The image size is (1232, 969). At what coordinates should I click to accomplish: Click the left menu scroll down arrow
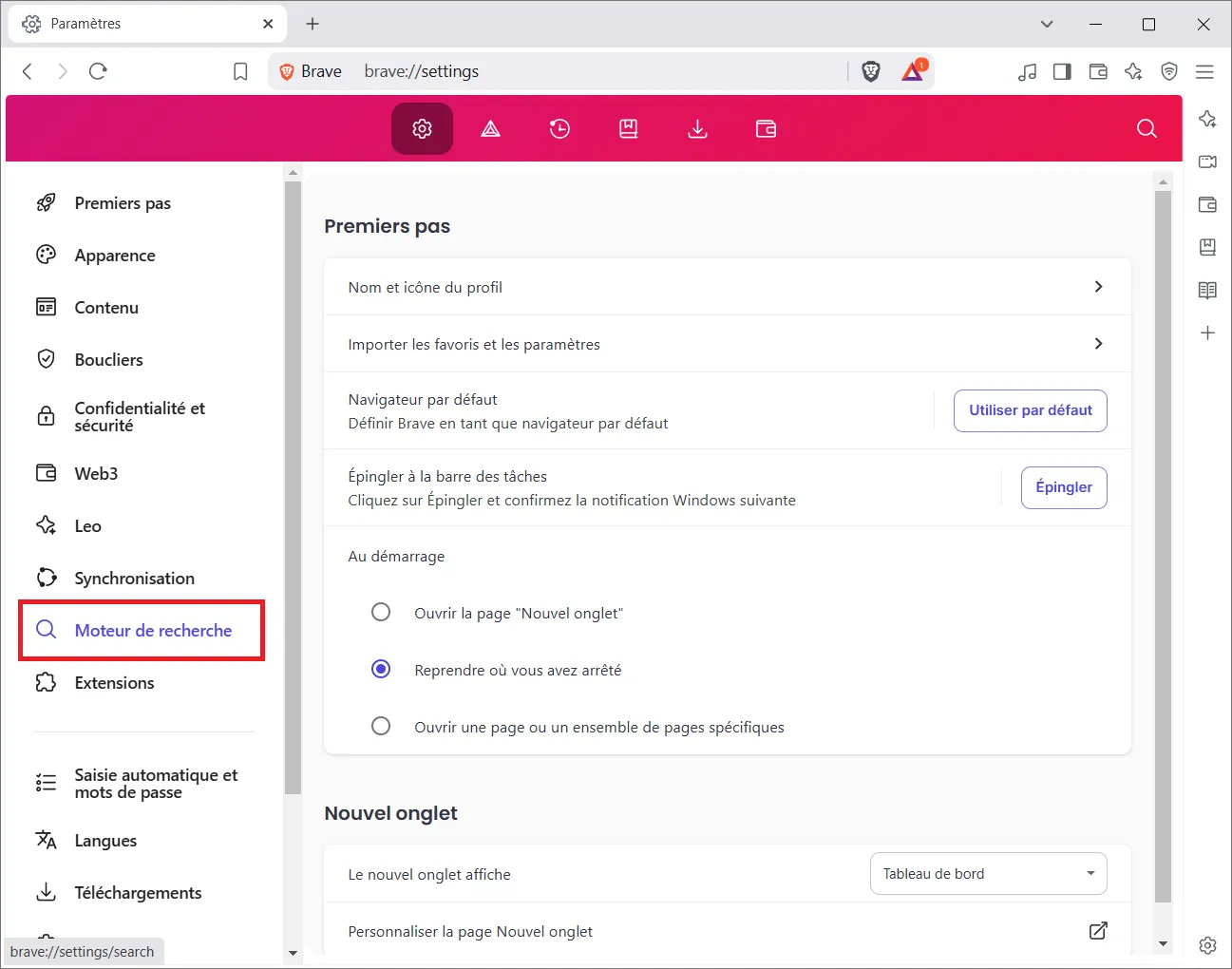(x=293, y=952)
